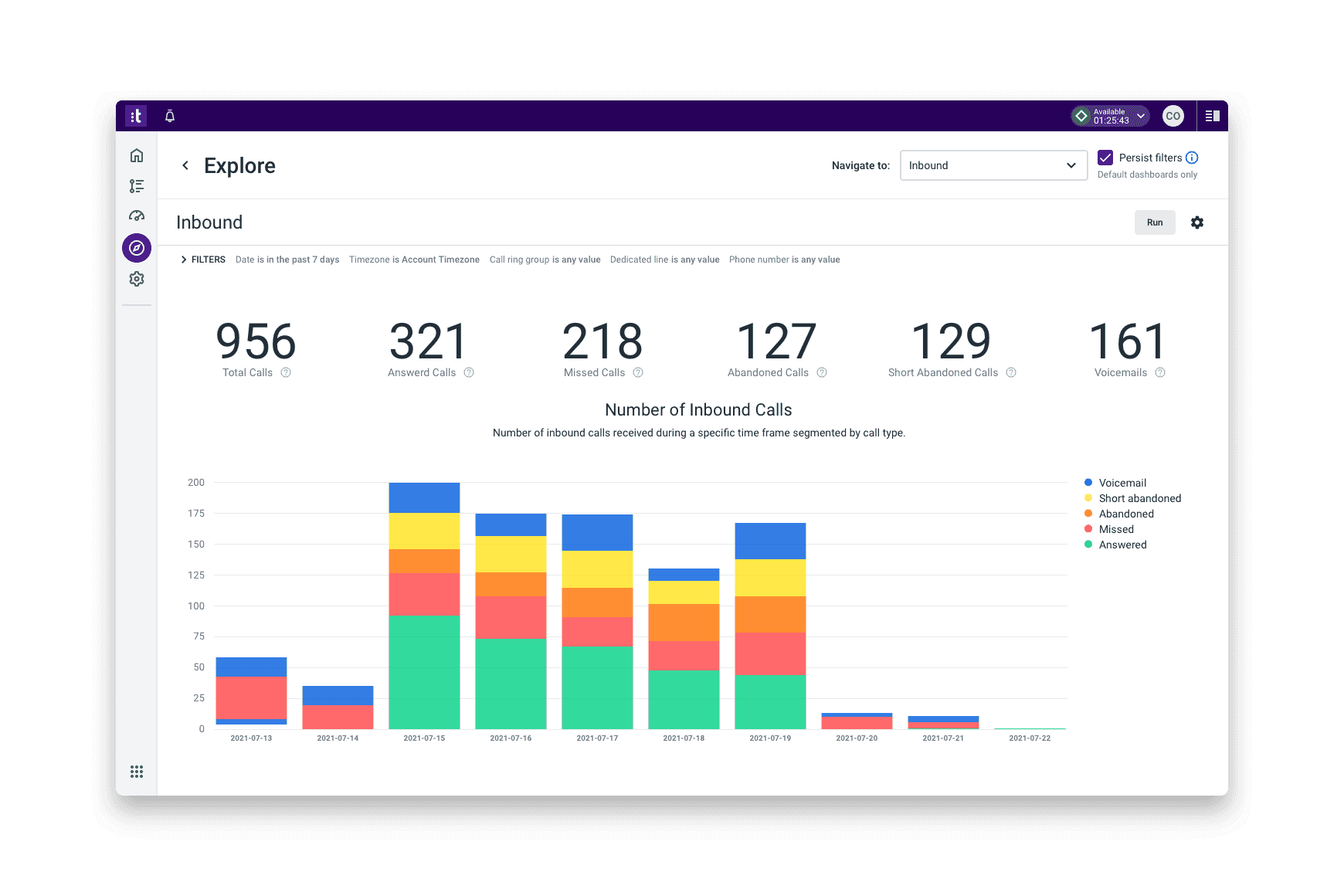Open the apps grid launcher

click(x=137, y=772)
